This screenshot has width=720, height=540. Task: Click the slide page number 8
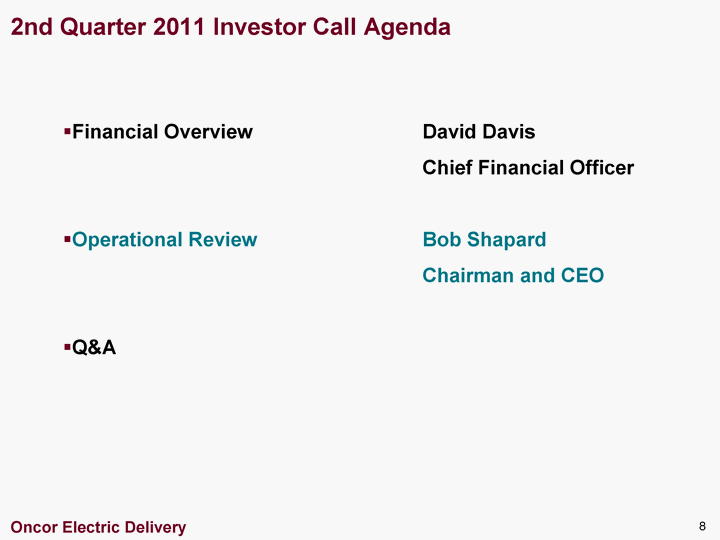pos(702,526)
